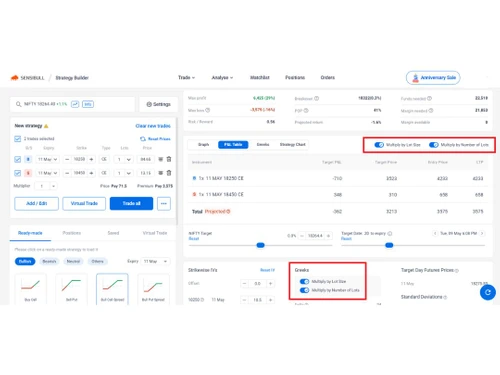Open the ready-made Expiry 11 May dropdown
Image resolution: width=500 pixels, height=375 pixels.
155,261
